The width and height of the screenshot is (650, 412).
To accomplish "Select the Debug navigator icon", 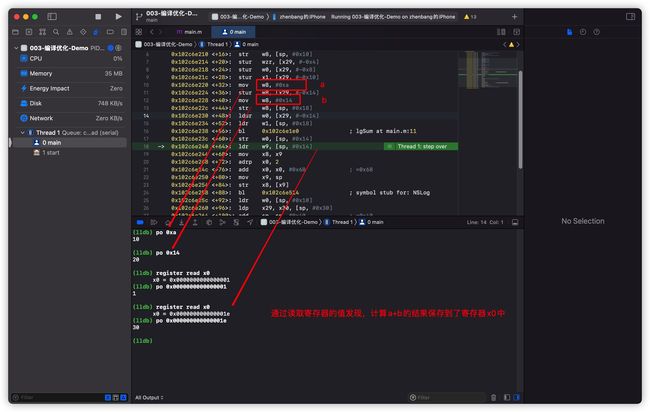I will 96,32.
